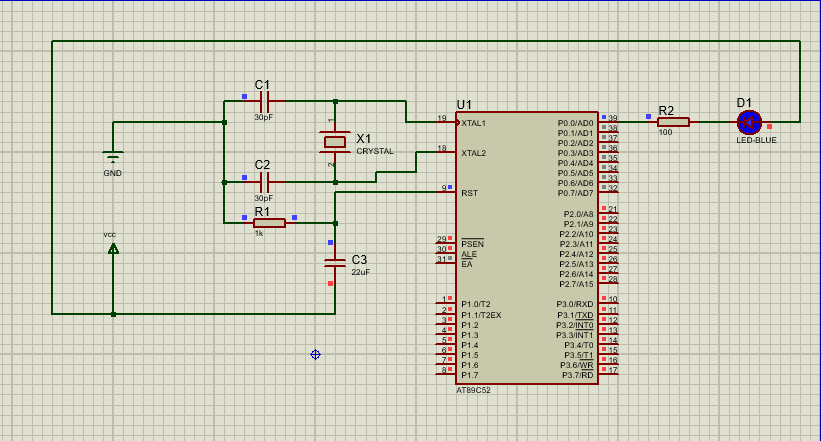Click the CRYSTAL value label
Viewport: 822px width, 441px height.
pos(375,151)
